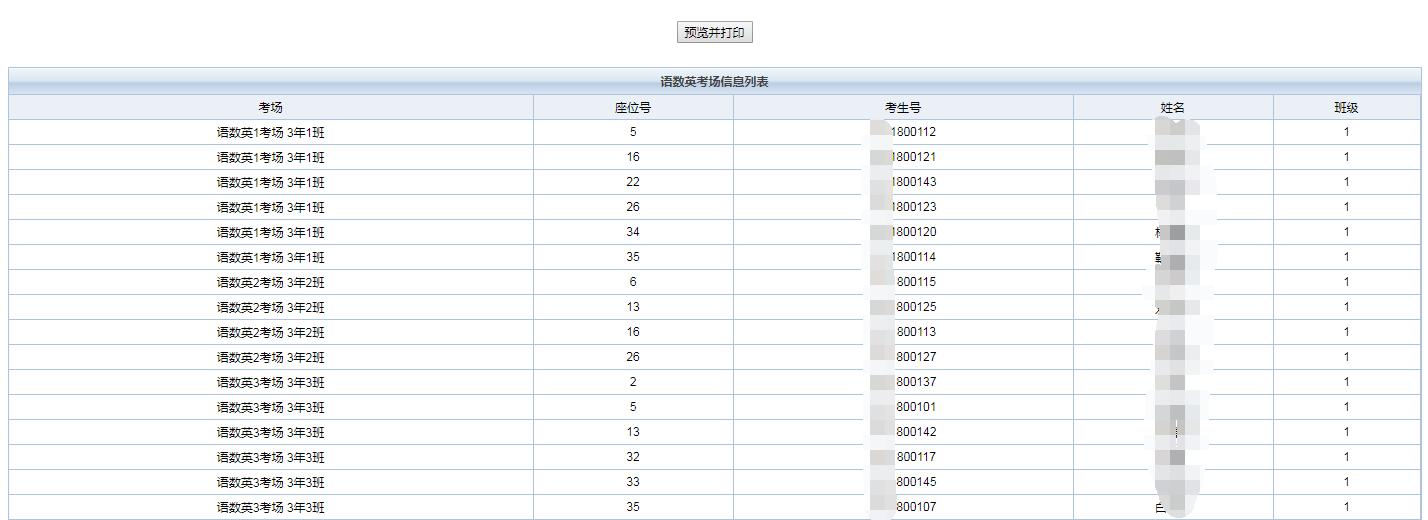Click the 预览并打印 button

coord(714,33)
